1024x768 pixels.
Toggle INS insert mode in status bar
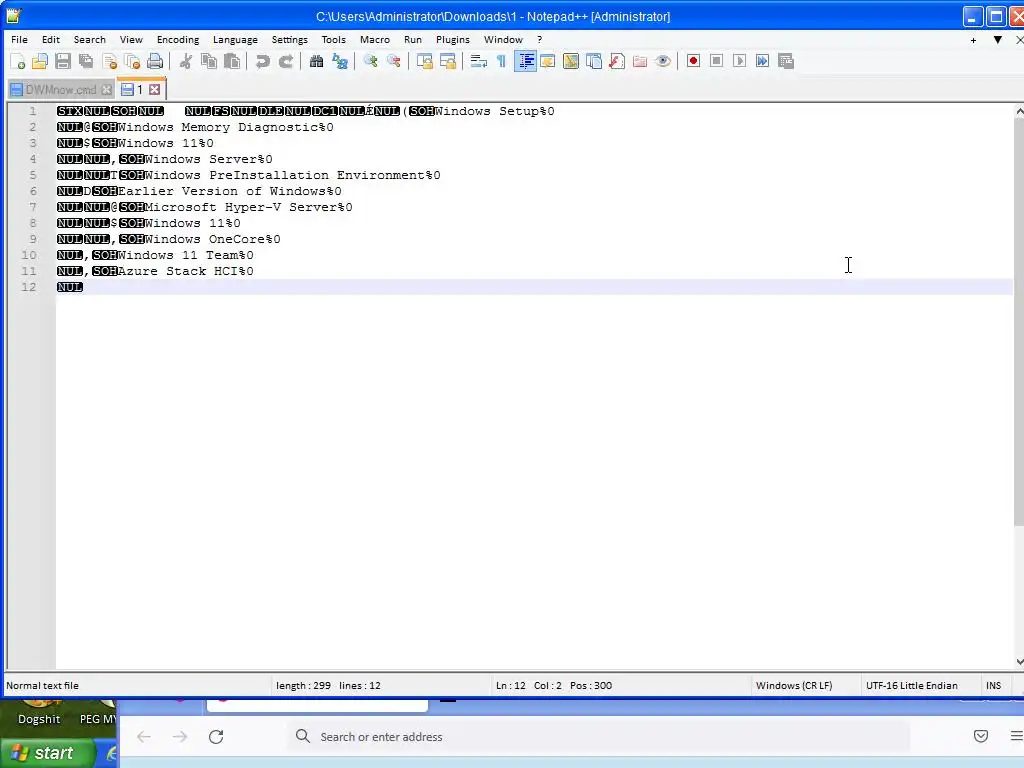point(993,685)
